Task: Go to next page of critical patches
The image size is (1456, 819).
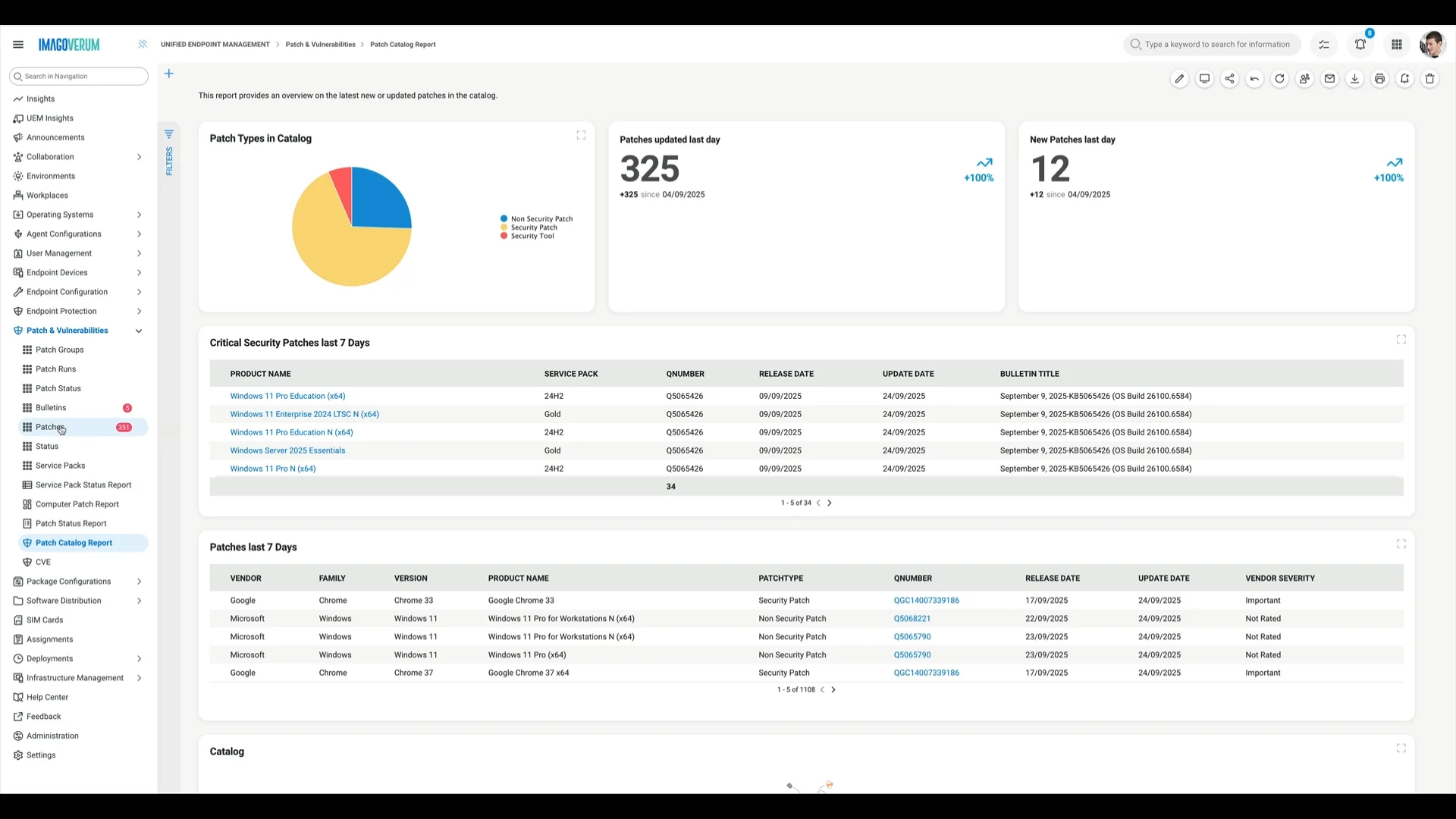Action: click(830, 504)
